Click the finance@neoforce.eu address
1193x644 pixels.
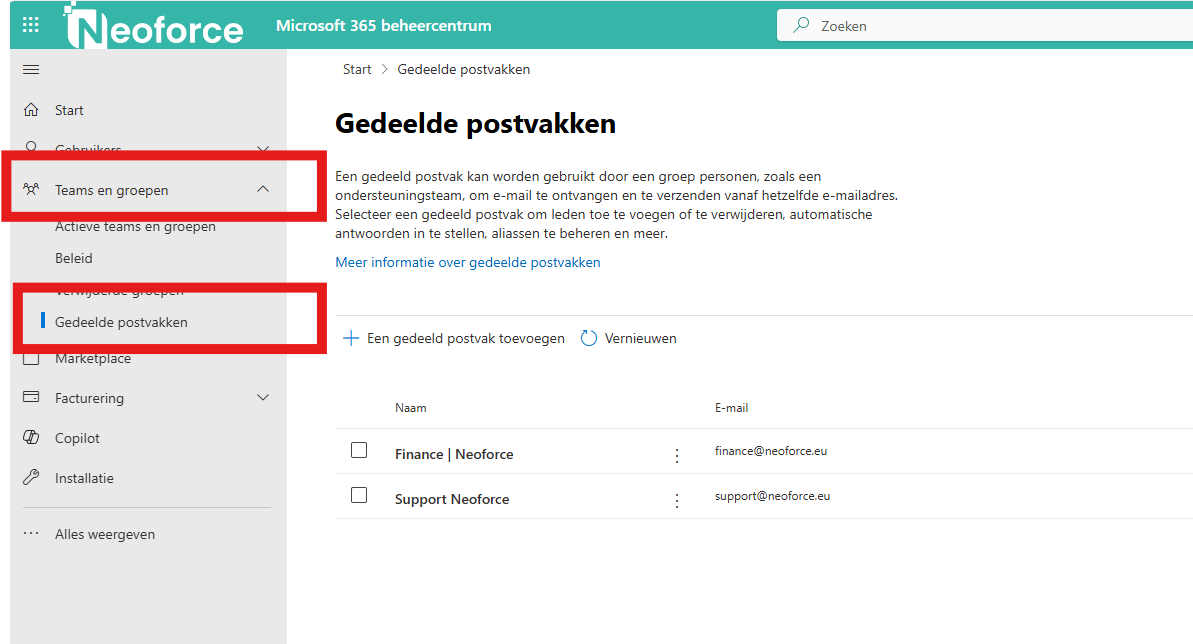click(x=771, y=451)
